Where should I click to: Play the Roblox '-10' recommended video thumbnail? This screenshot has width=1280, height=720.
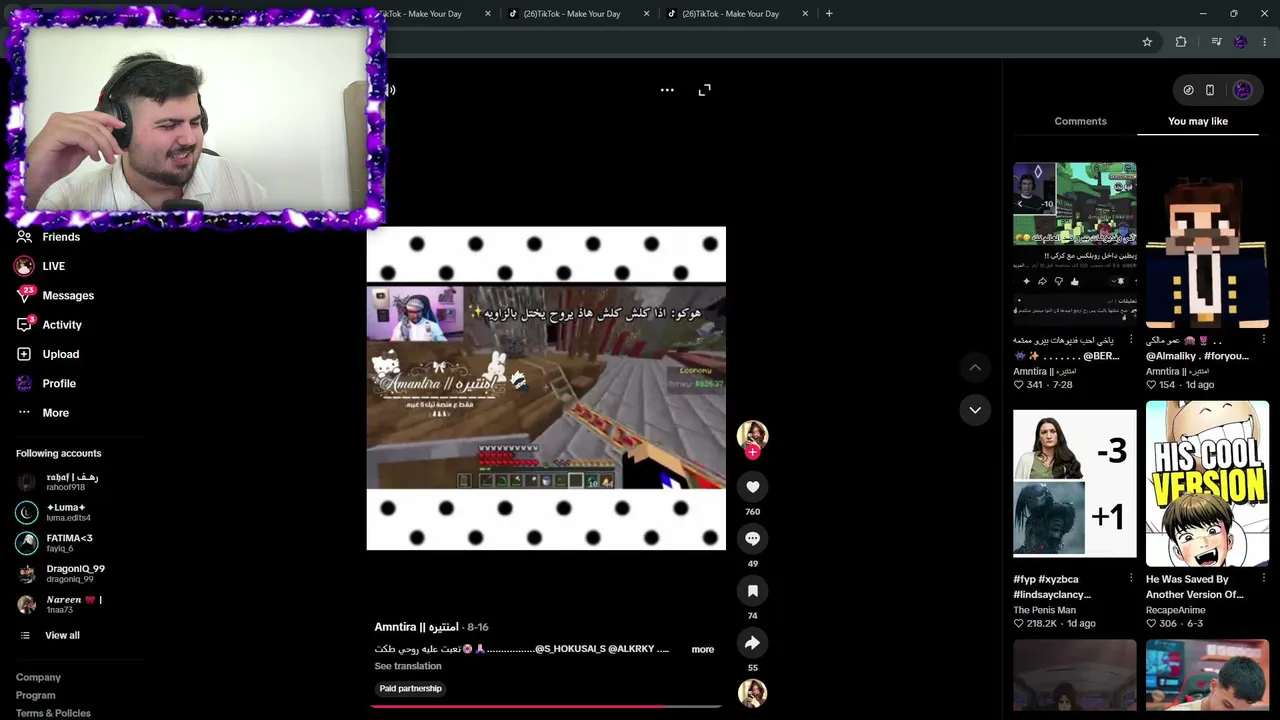[x=1075, y=245]
